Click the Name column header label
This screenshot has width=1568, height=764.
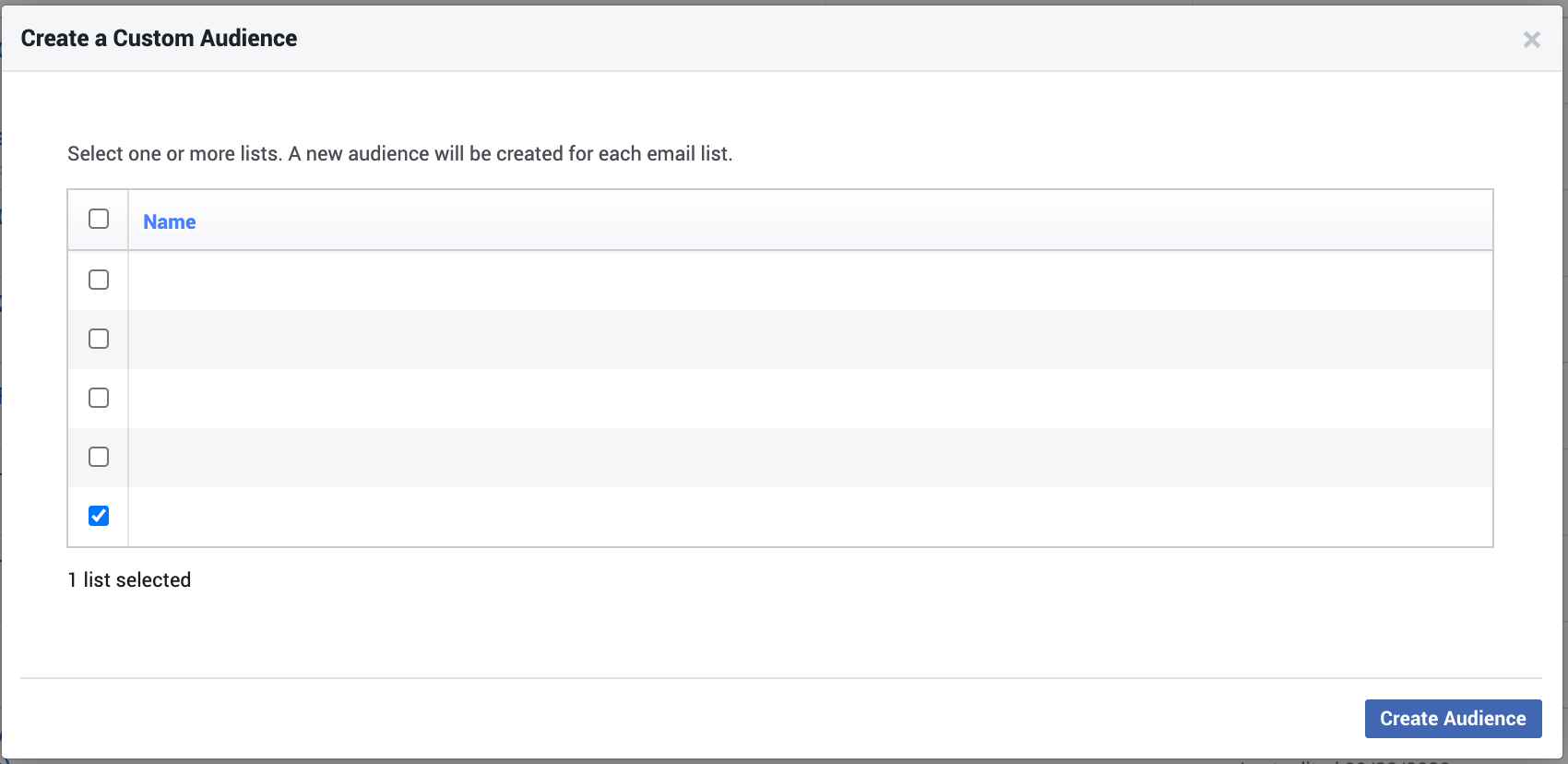click(x=169, y=221)
